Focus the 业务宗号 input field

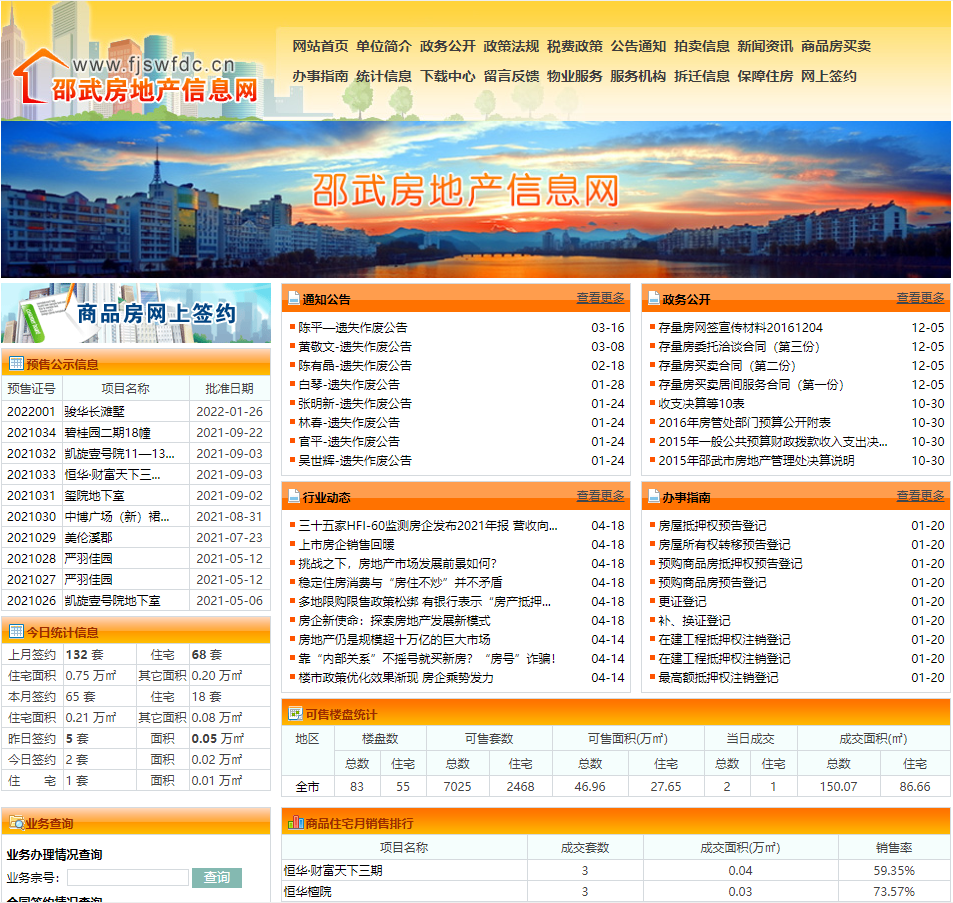pos(128,877)
